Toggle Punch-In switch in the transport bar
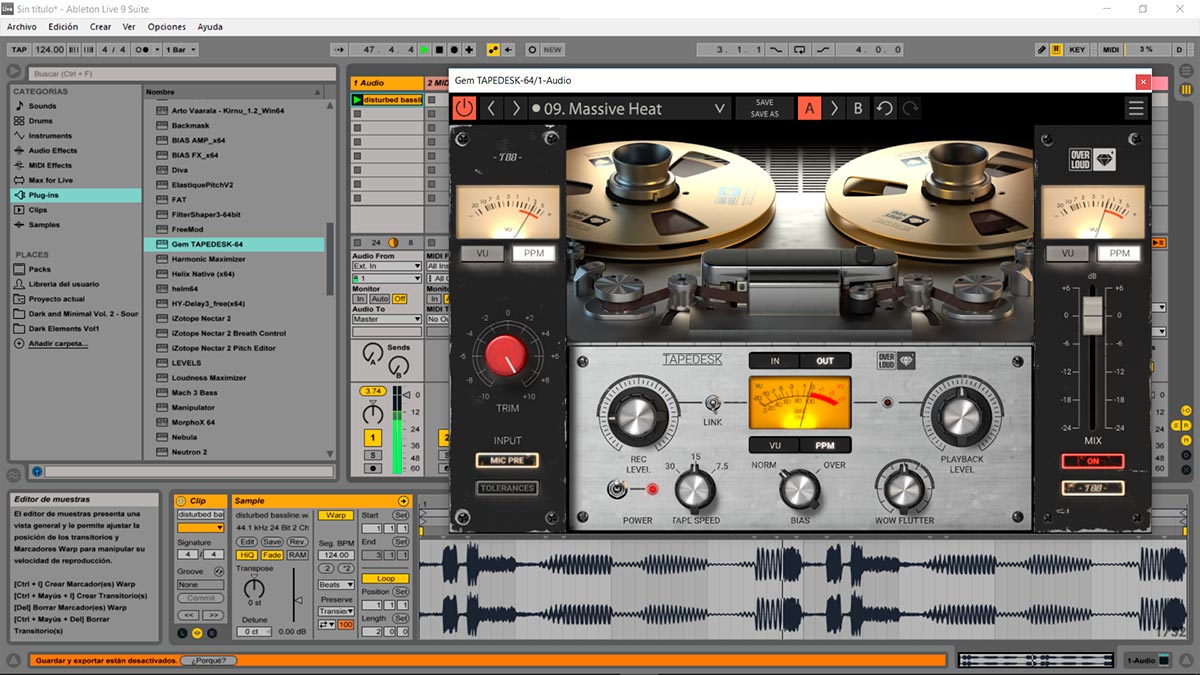The width and height of the screenshot is (1200, 675). (x=777, y=49)
